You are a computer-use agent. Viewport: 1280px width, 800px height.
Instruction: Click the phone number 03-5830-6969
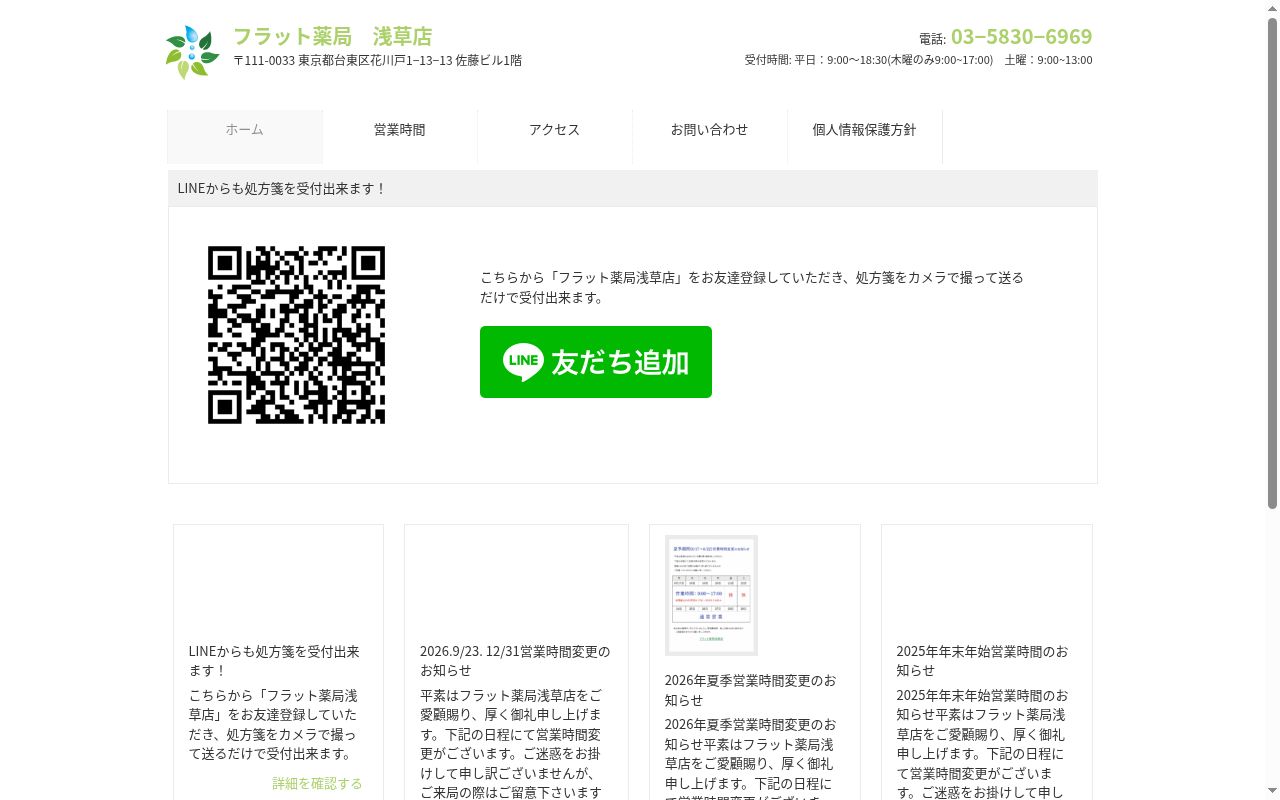(x=1021, y=37)
